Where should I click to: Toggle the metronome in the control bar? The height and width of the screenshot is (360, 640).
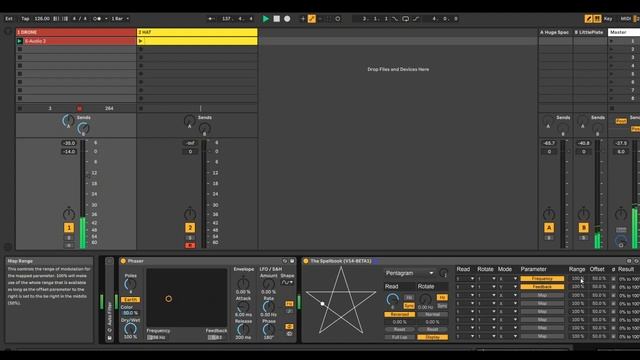97,19
